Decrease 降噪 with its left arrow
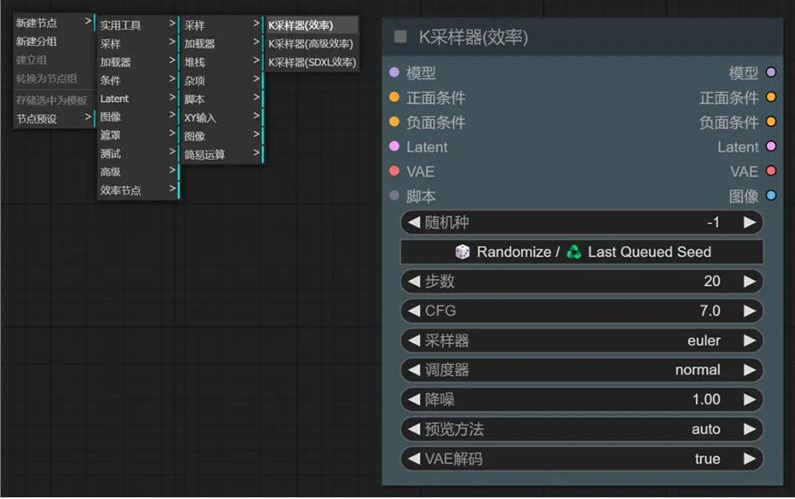 414,400
